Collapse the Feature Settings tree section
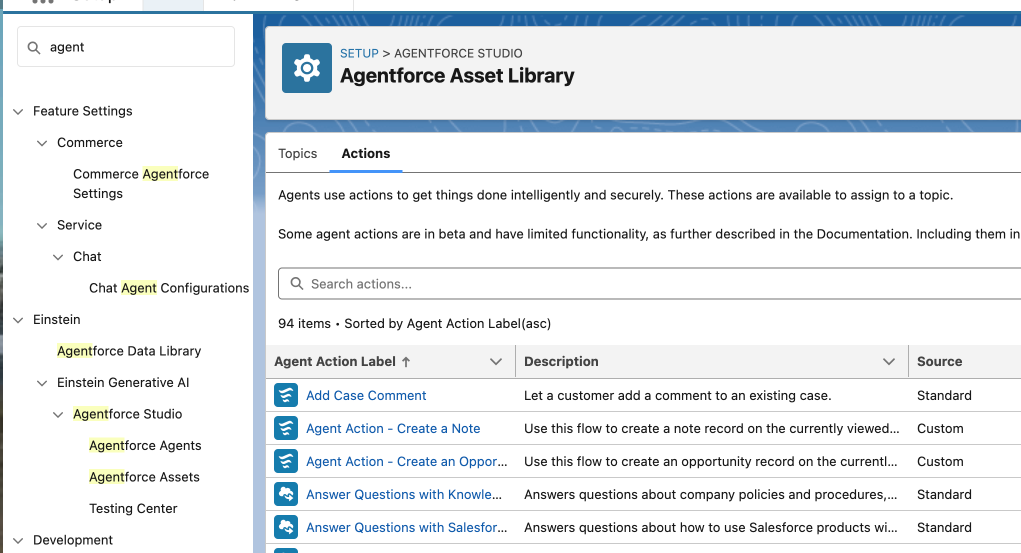Image resolution: width=1021 pixels, height=553 pixels. coord(18,112)
